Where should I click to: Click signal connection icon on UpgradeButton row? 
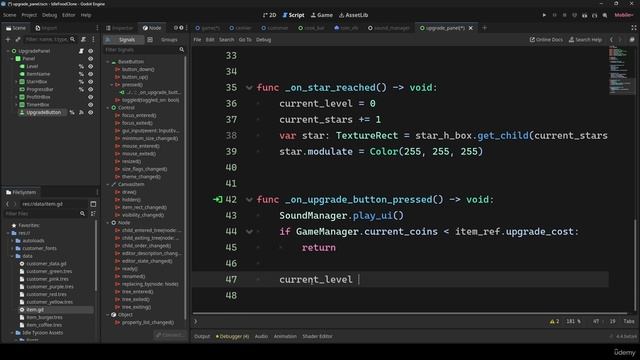(81, 112)
